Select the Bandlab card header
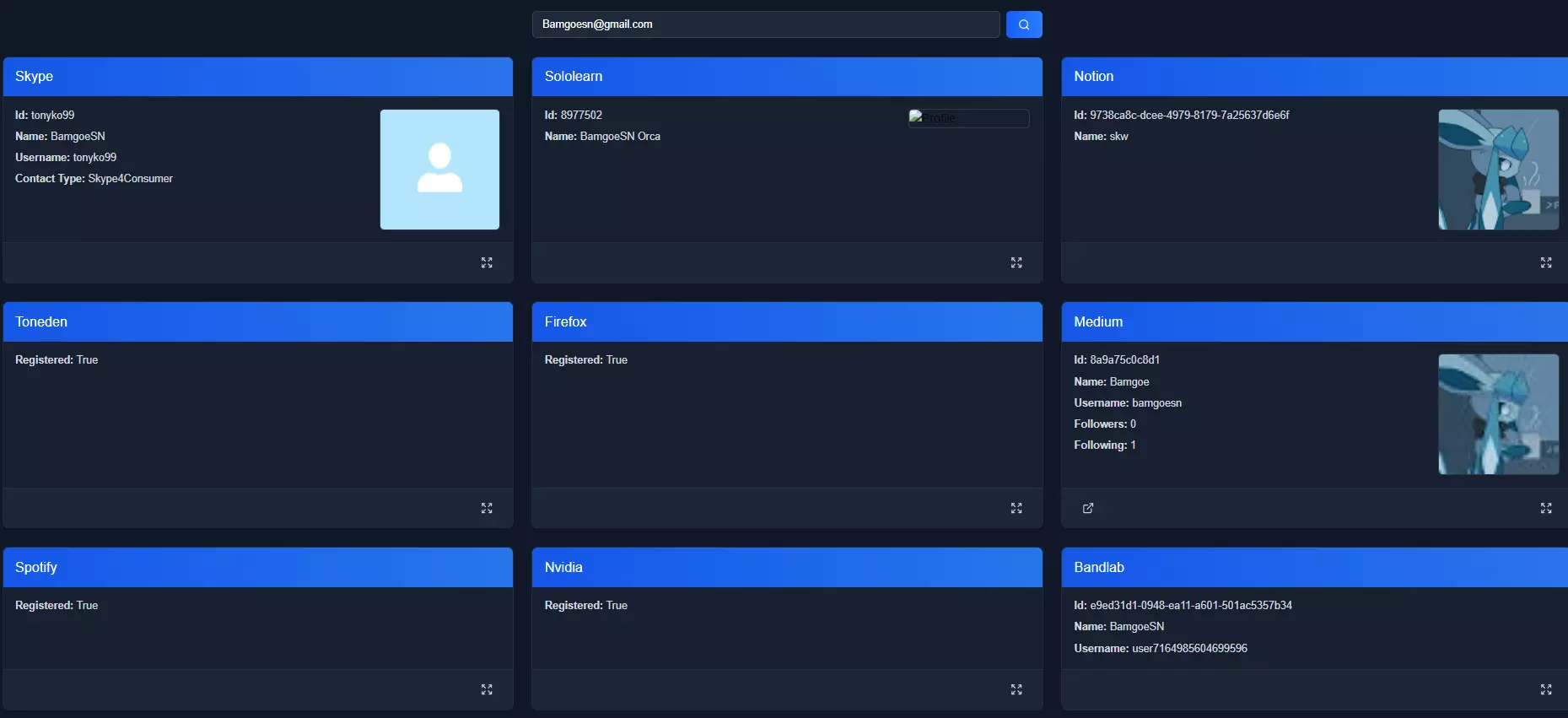This screenshot has height=718, width=1568. click(x=1315, y=568)
